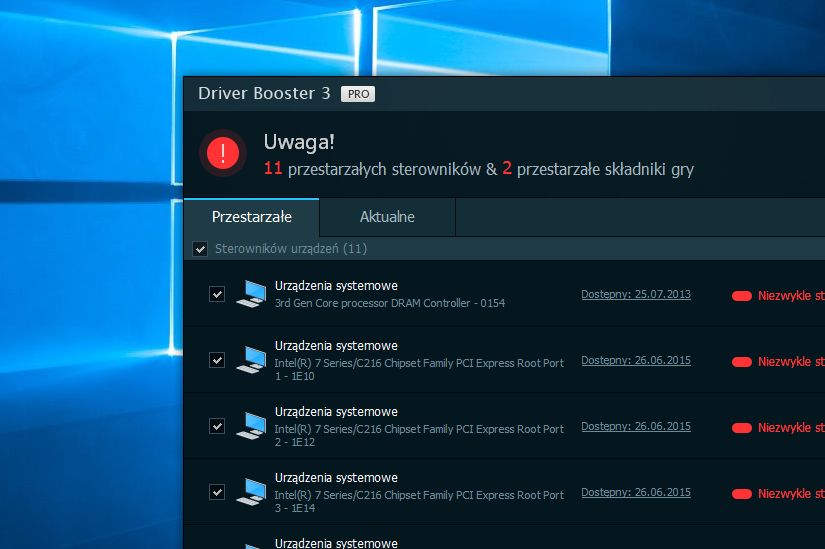Image resolution: width=825 pixels, height=549 pixels.
Task: Select the 'PCI Express Root Port 3 - 1E14' description
Action: click(x=419, y=501)
